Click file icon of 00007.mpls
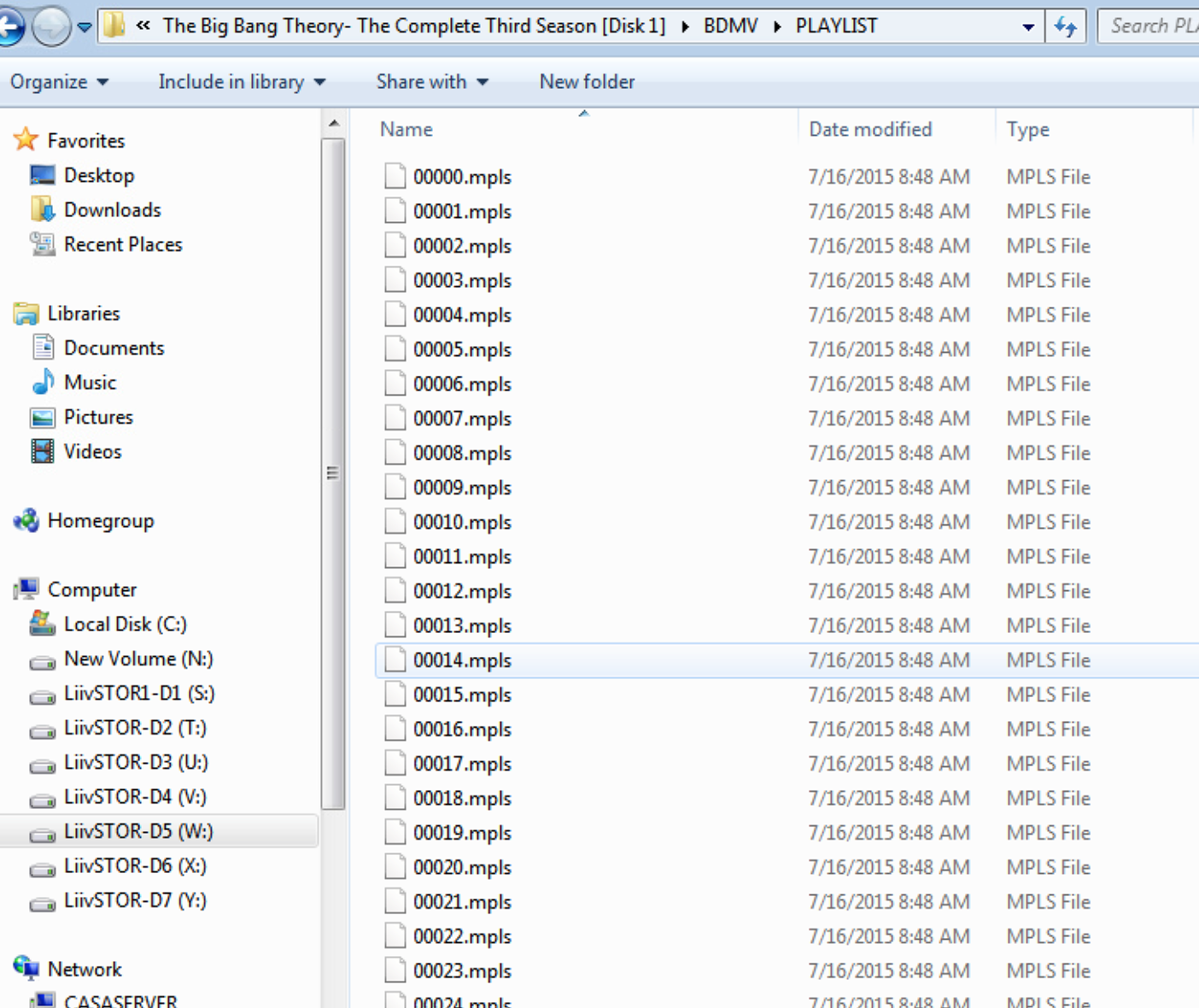The width and height of the screenshot is (1199, 1008). point(395,419)
